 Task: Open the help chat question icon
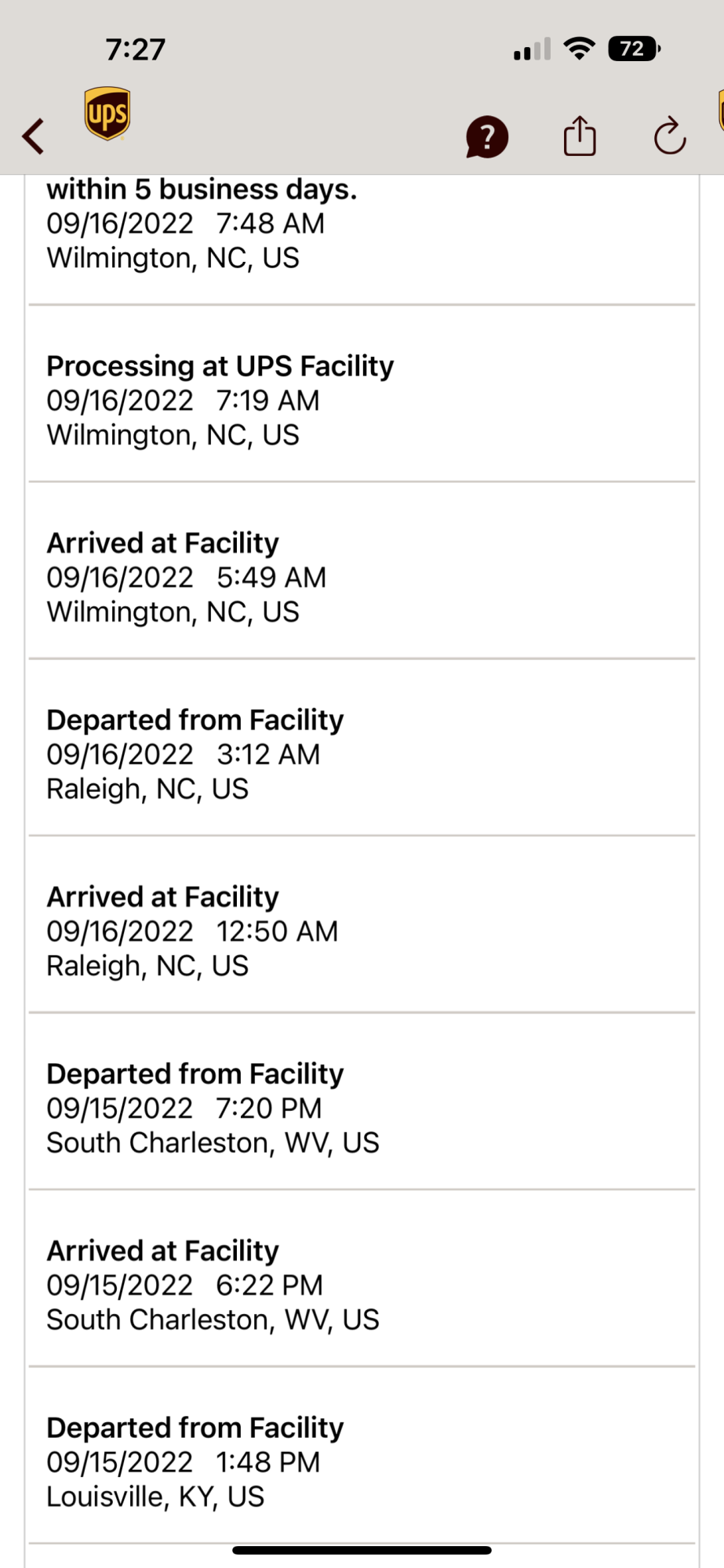click(487, 137)
